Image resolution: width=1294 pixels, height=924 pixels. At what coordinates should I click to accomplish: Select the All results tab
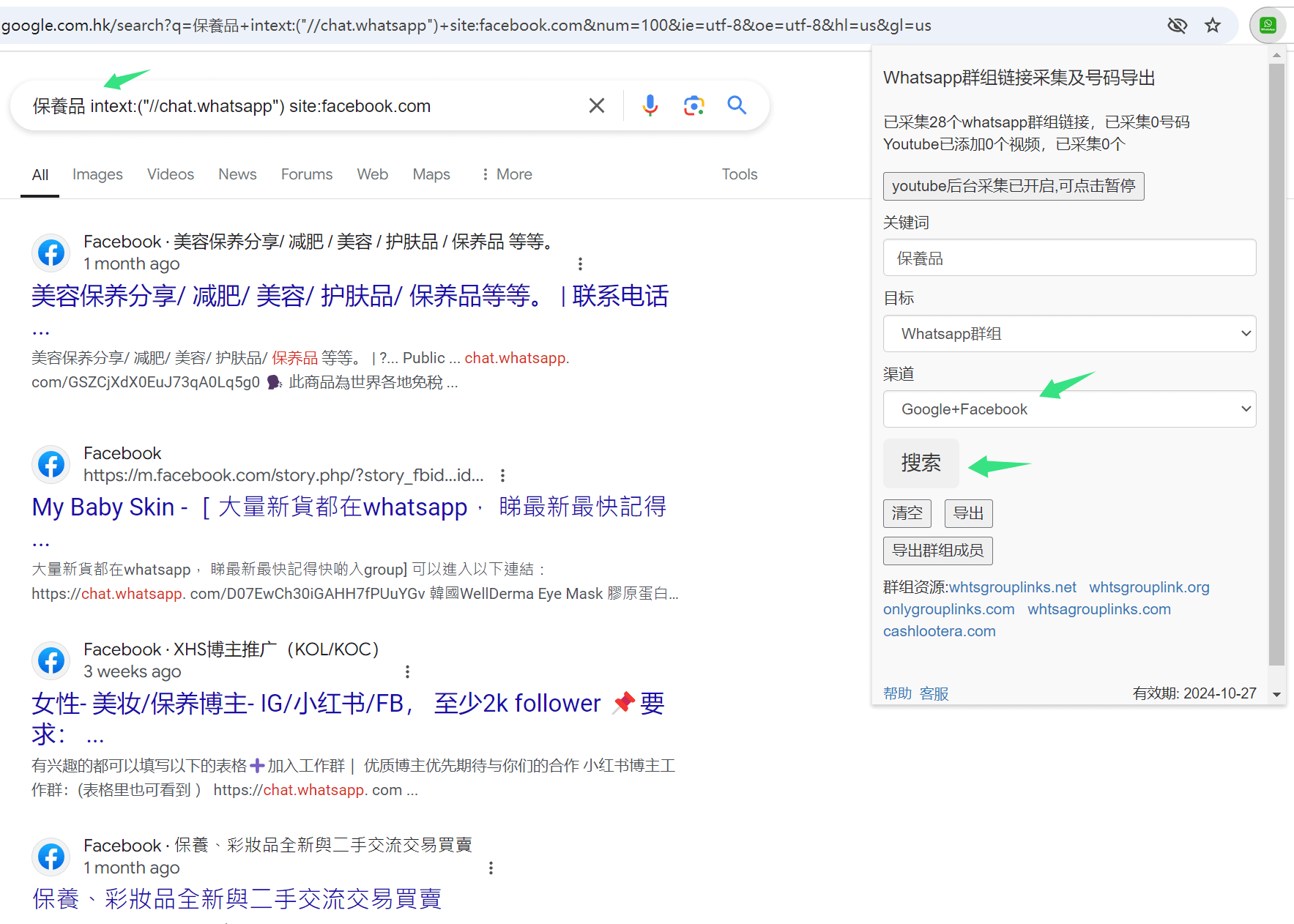pos(40,175)
